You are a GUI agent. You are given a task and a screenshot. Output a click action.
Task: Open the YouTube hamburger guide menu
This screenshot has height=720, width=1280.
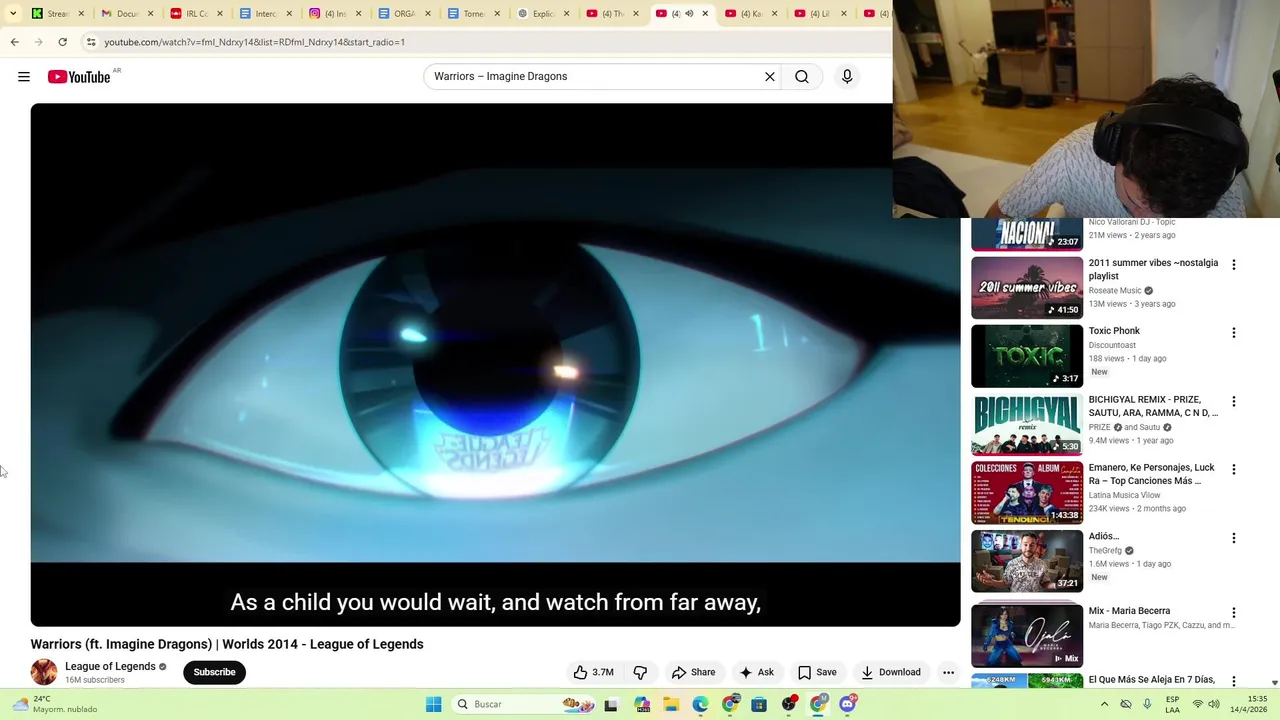tap(24, 77)
